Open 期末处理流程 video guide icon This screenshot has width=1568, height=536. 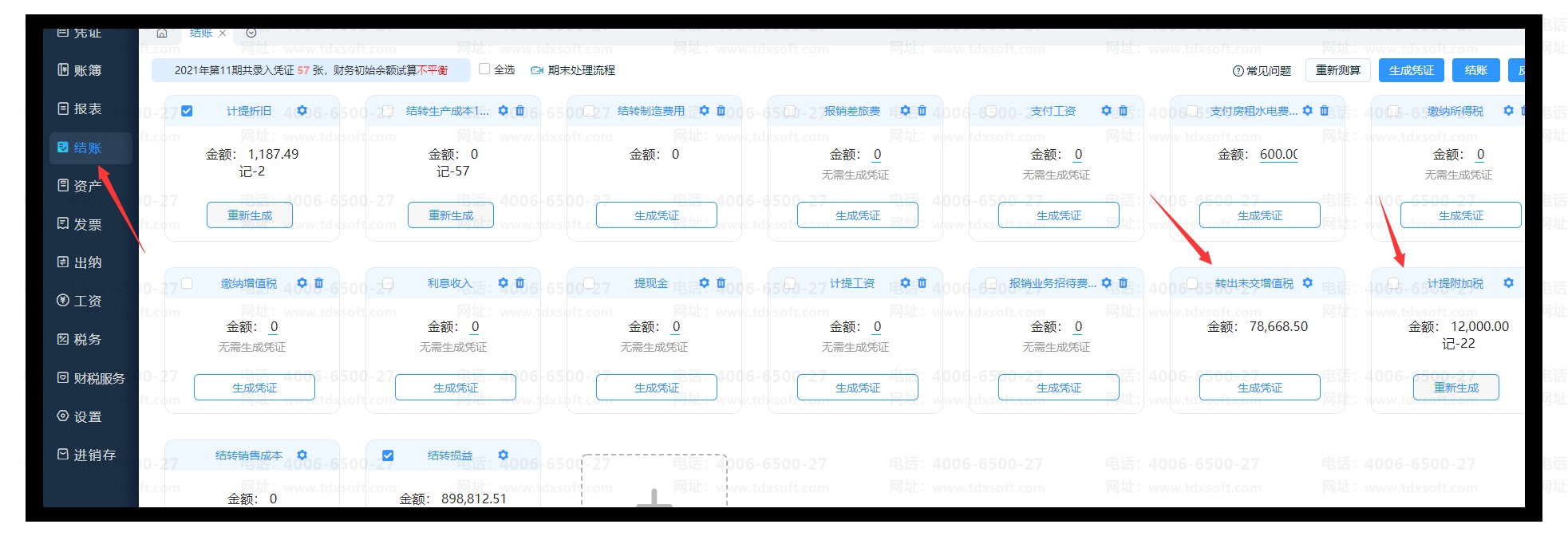(x=537, y=70)
